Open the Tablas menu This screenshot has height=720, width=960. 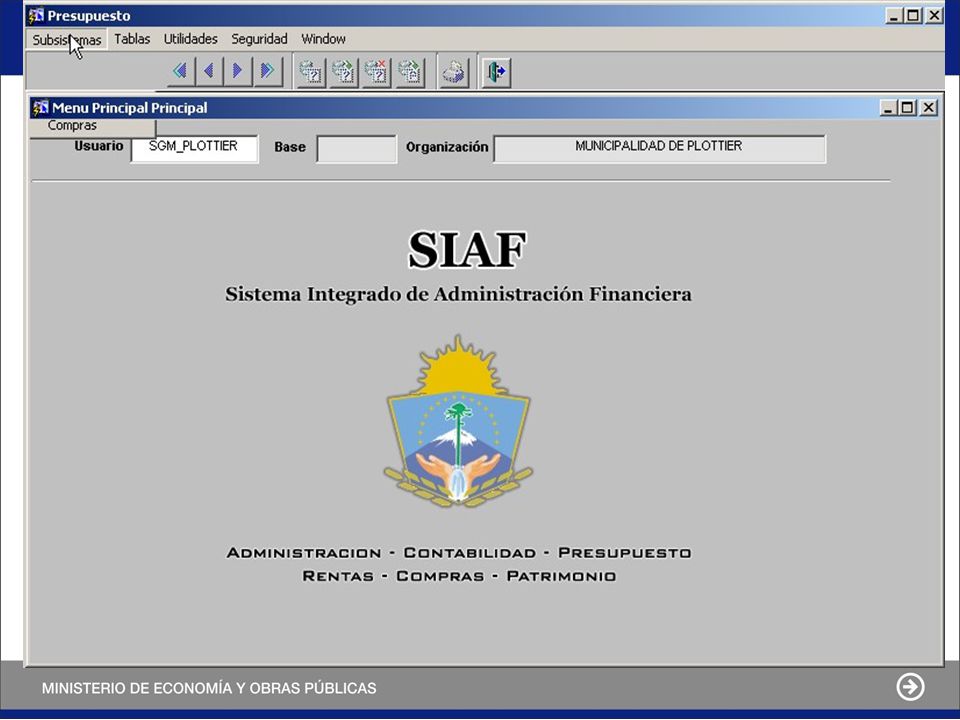click(x=132, y=39)
